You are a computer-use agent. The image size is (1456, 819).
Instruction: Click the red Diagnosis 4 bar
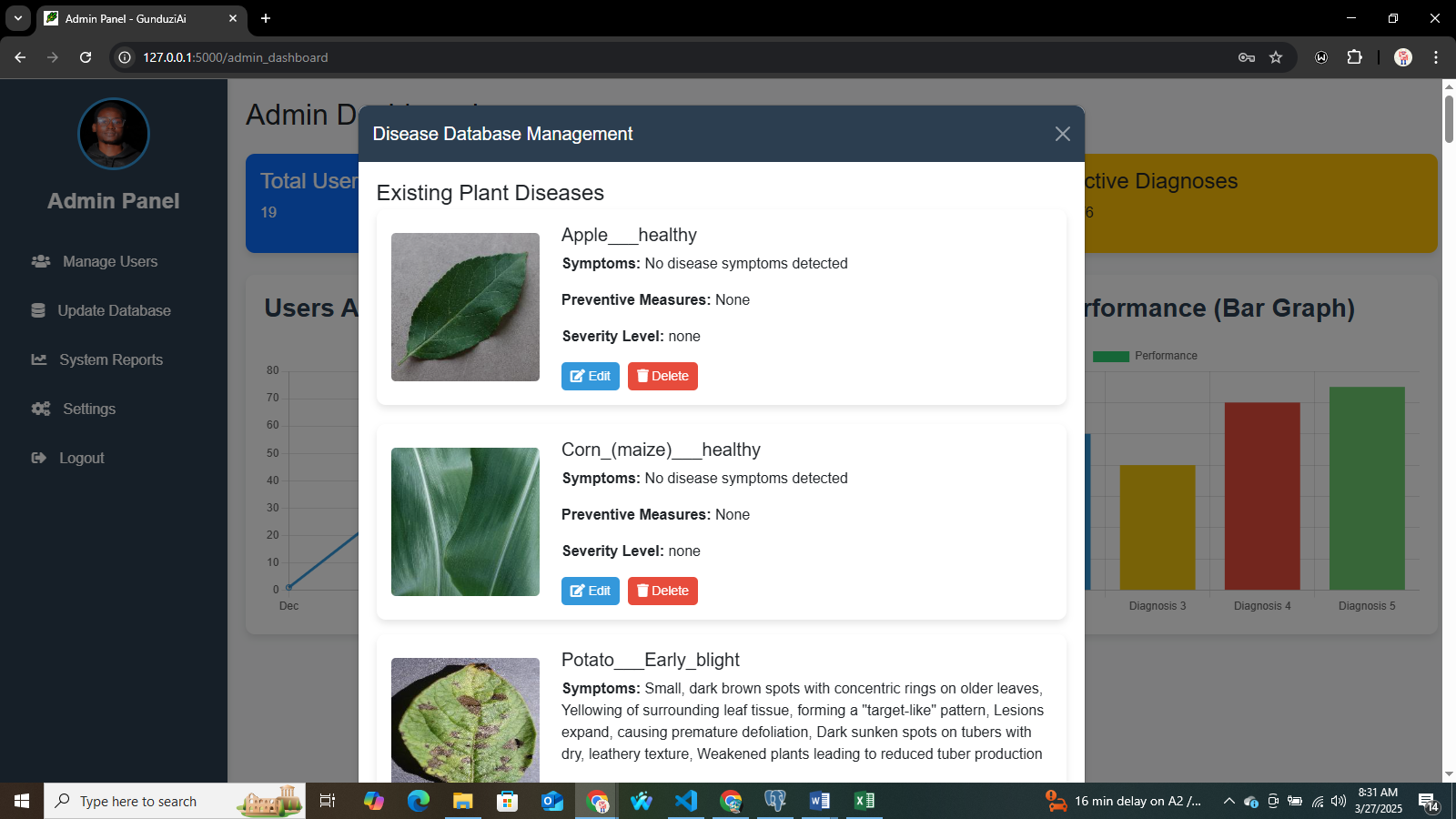click(x=1262, y=496)
